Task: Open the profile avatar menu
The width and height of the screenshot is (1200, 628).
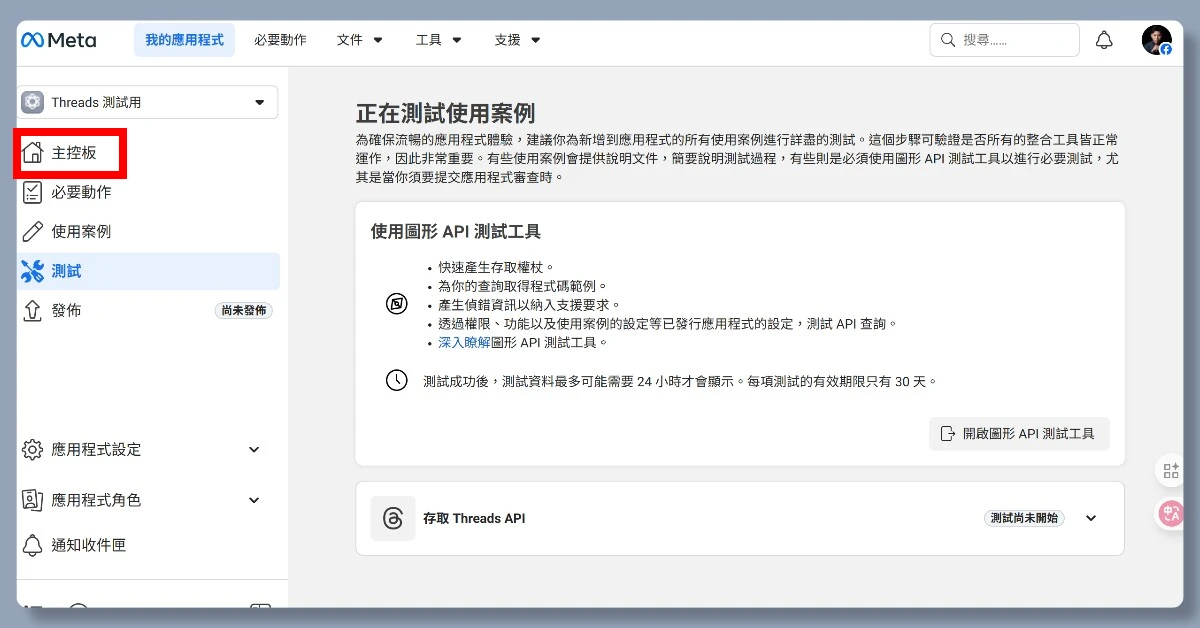Action: [1157, 40]
